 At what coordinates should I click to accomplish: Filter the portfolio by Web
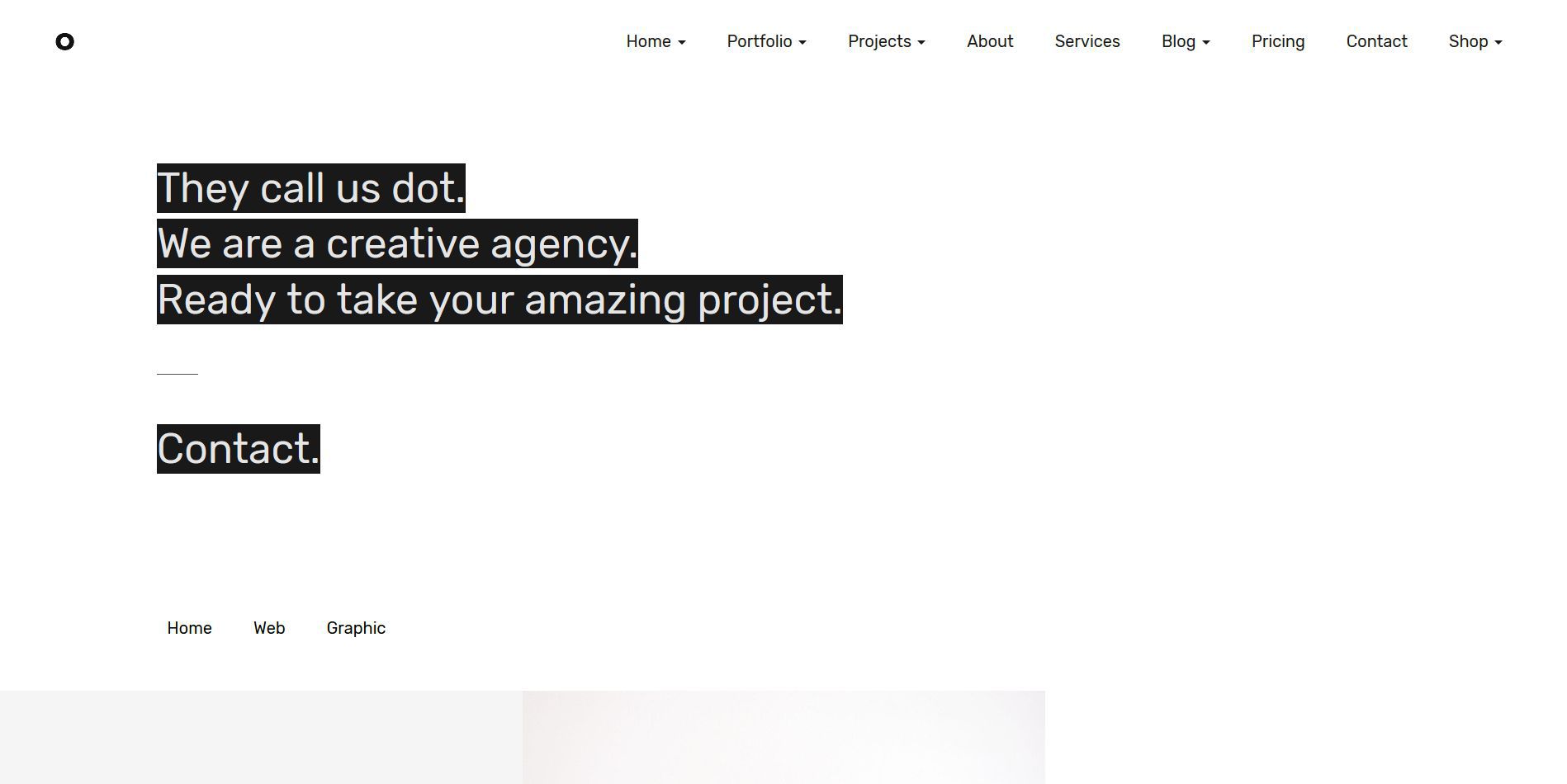[269, 628]
